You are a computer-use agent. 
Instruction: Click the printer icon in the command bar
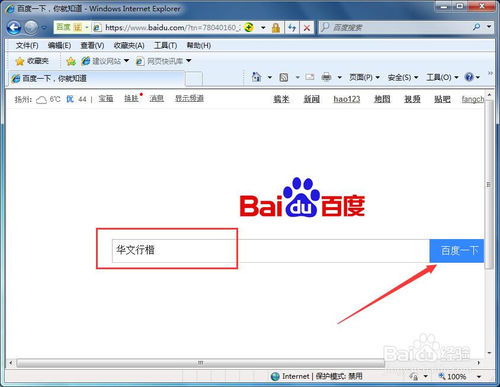(326, 77)
